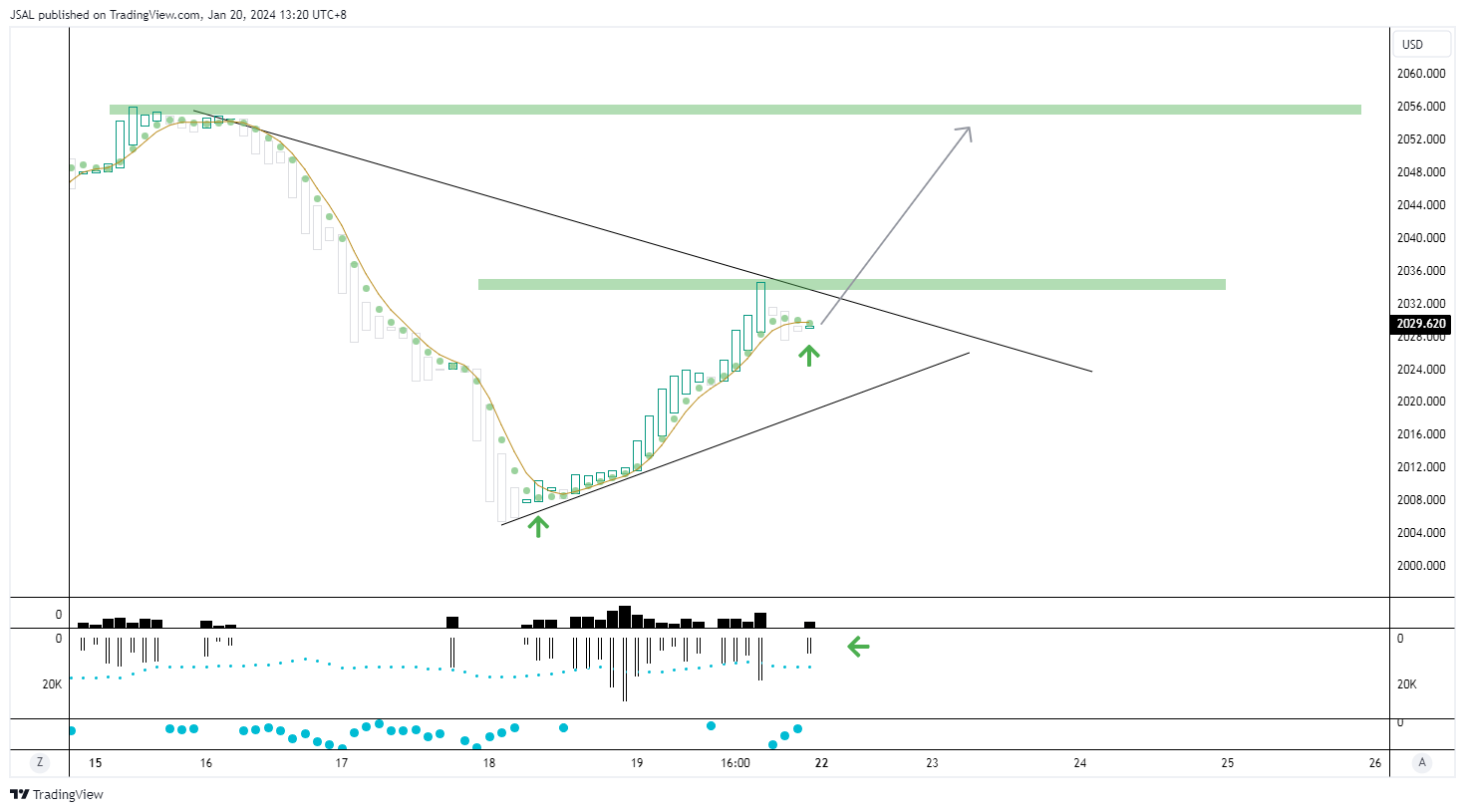Click date 16 on time axis
This screenshot has width=1465, height=812.
click(x=206, y=763)
